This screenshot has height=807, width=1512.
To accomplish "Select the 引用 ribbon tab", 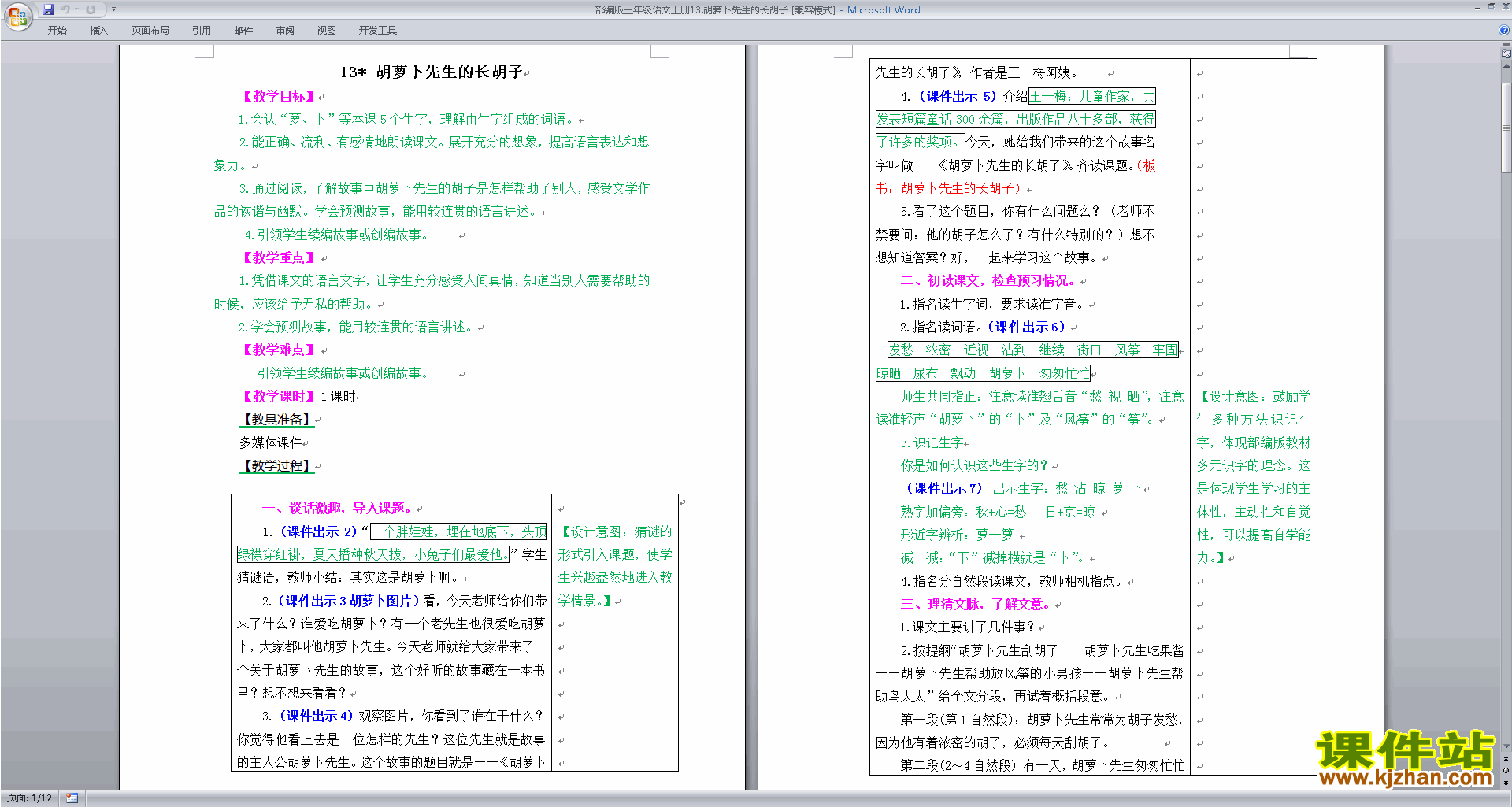I will click(x=202, y=31).
